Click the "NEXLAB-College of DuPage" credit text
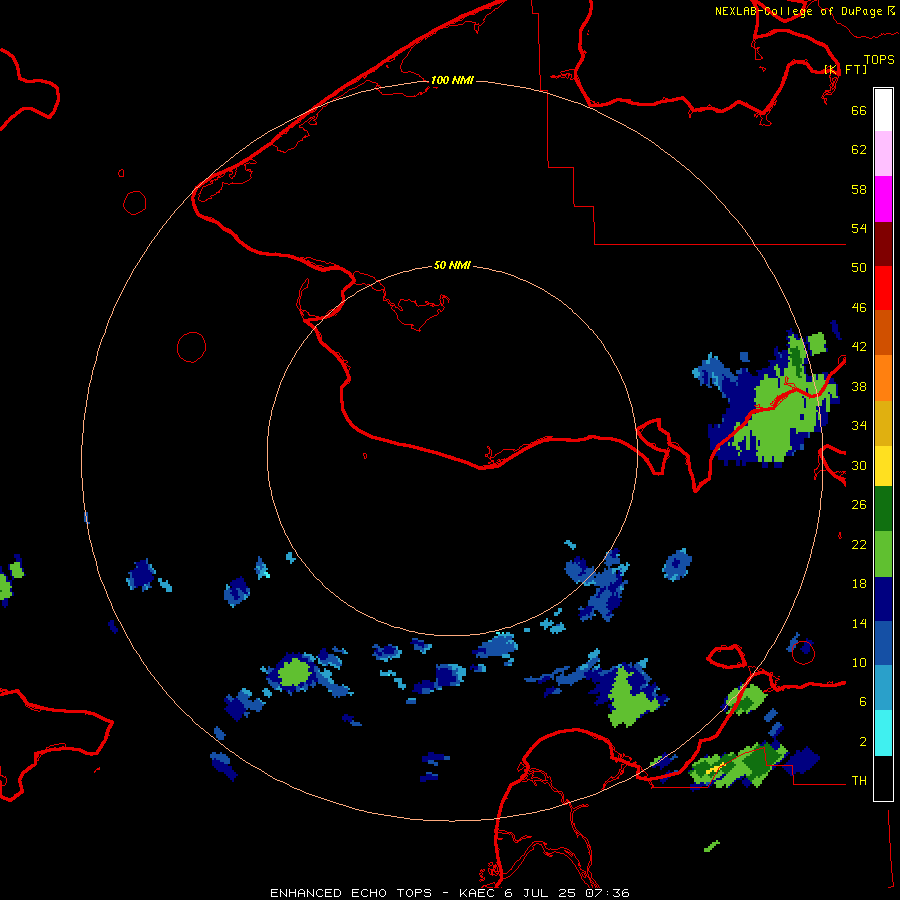The width and height of the screenshot is (900, 900). [x=800, y=11]
